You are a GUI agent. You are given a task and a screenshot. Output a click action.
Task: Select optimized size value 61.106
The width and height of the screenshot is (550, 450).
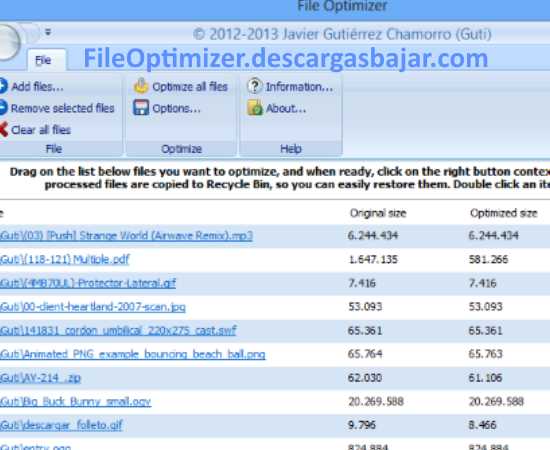(x=485, y=377)
